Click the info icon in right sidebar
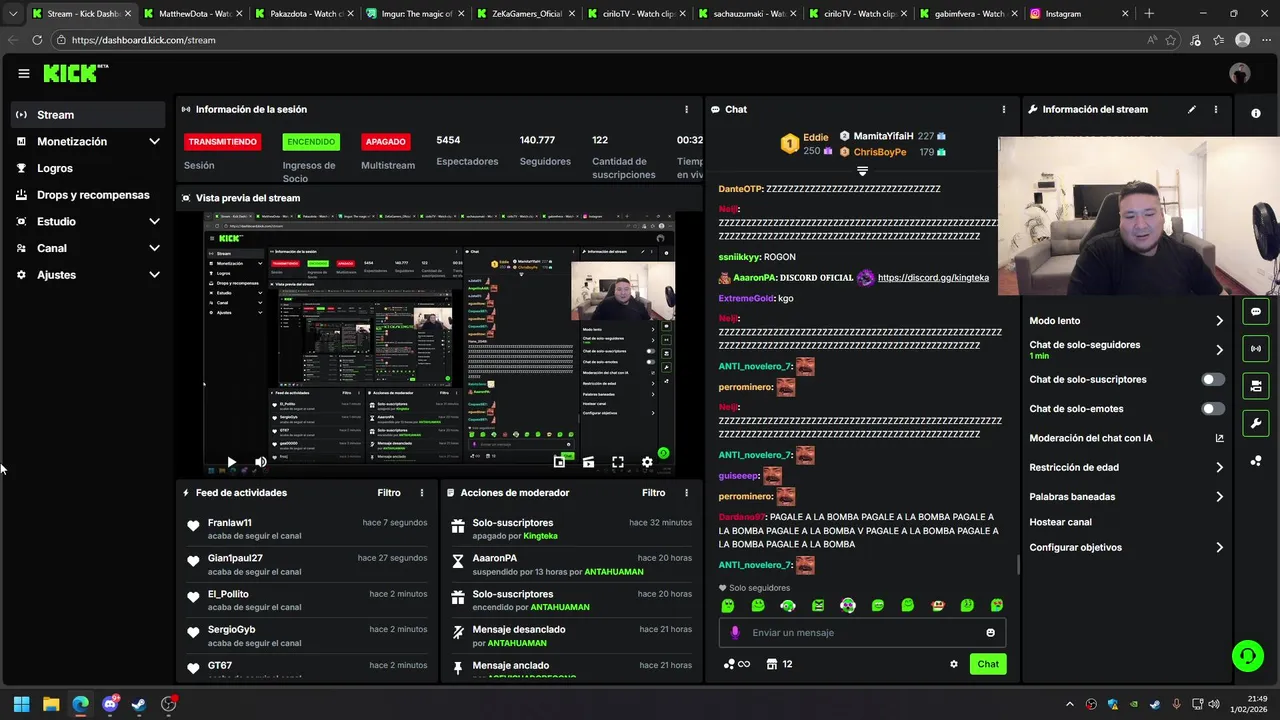The width and height of the screenshot is (1280, 720). (1256, 113)
